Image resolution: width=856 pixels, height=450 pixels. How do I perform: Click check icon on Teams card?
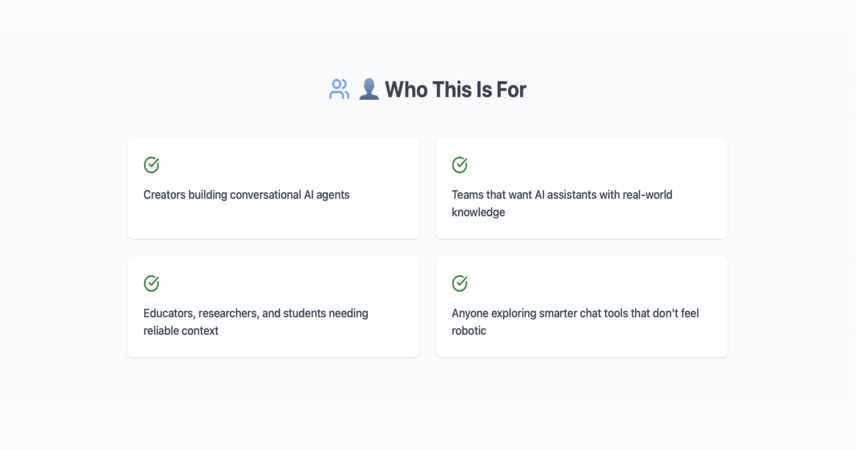pyautogui.click(x=460, y=164)
